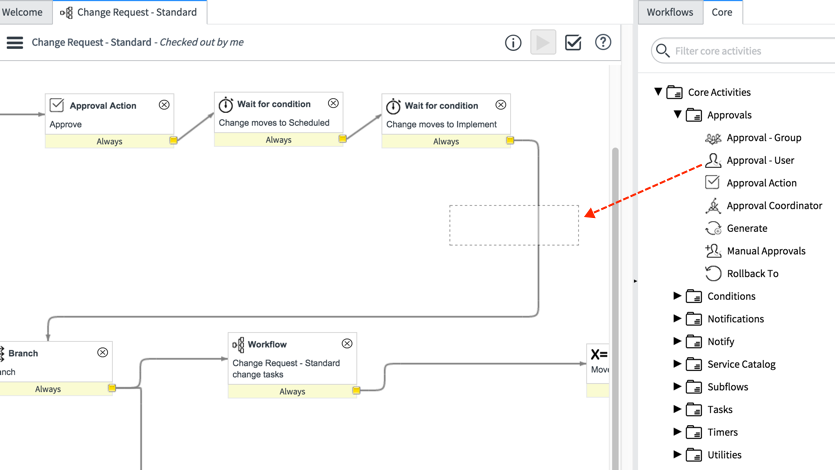Click the text 'Change moves to Scheduled'
This screenshot has height=470, width=835.
pyautogui.click(x=274, y=122)
